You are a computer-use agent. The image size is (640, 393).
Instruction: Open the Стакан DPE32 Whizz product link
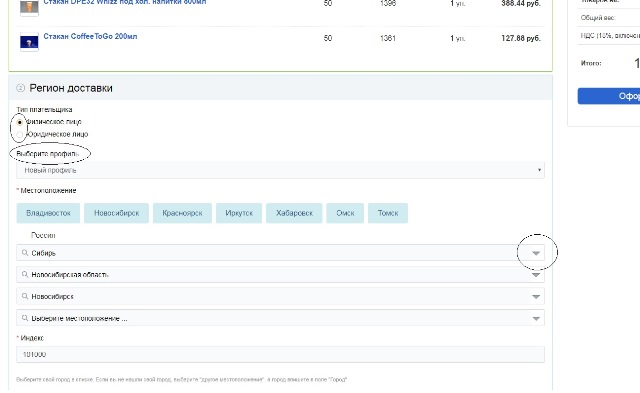tap(124, 2)
